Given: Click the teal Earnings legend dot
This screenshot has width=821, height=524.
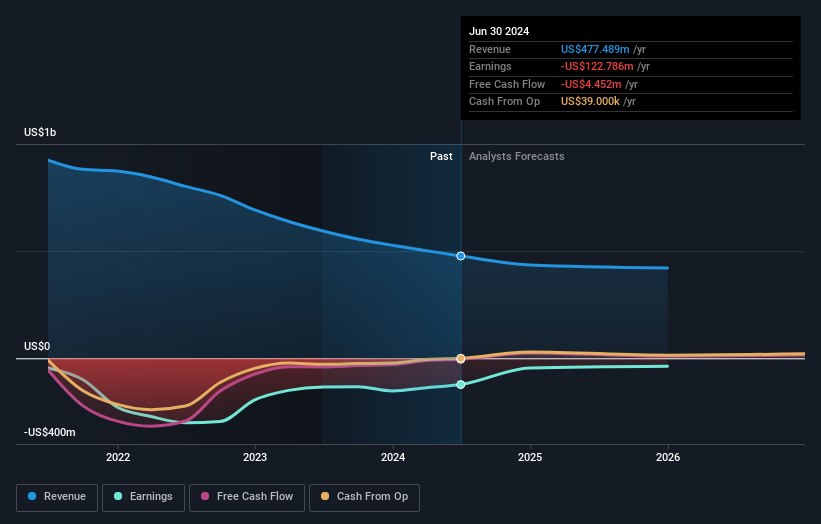Looking at the screenshot, I should coord(118,496).
